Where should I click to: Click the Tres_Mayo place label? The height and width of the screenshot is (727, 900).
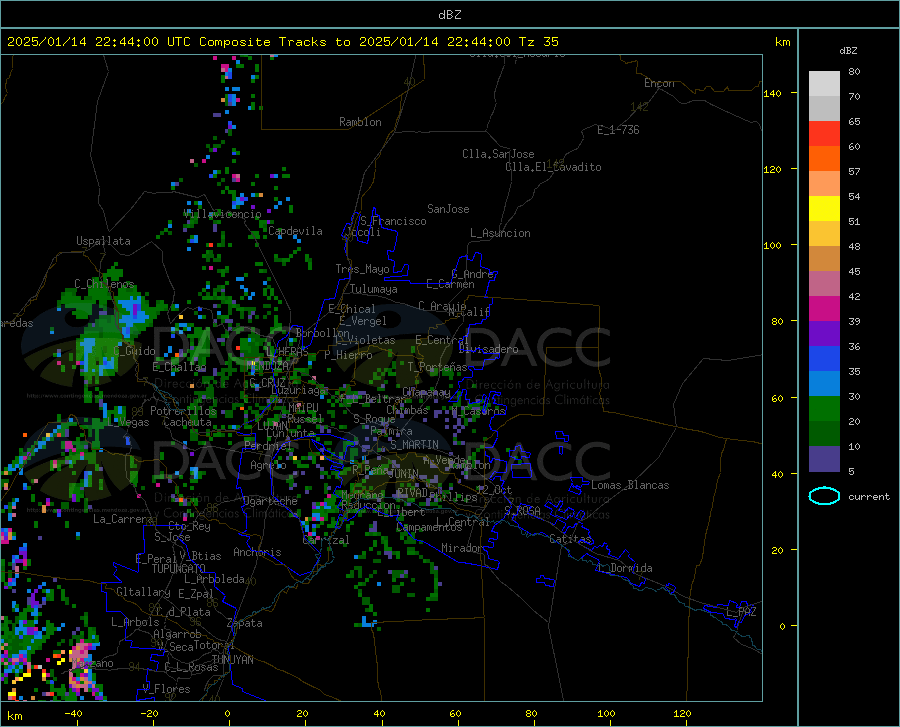(362, 269)
